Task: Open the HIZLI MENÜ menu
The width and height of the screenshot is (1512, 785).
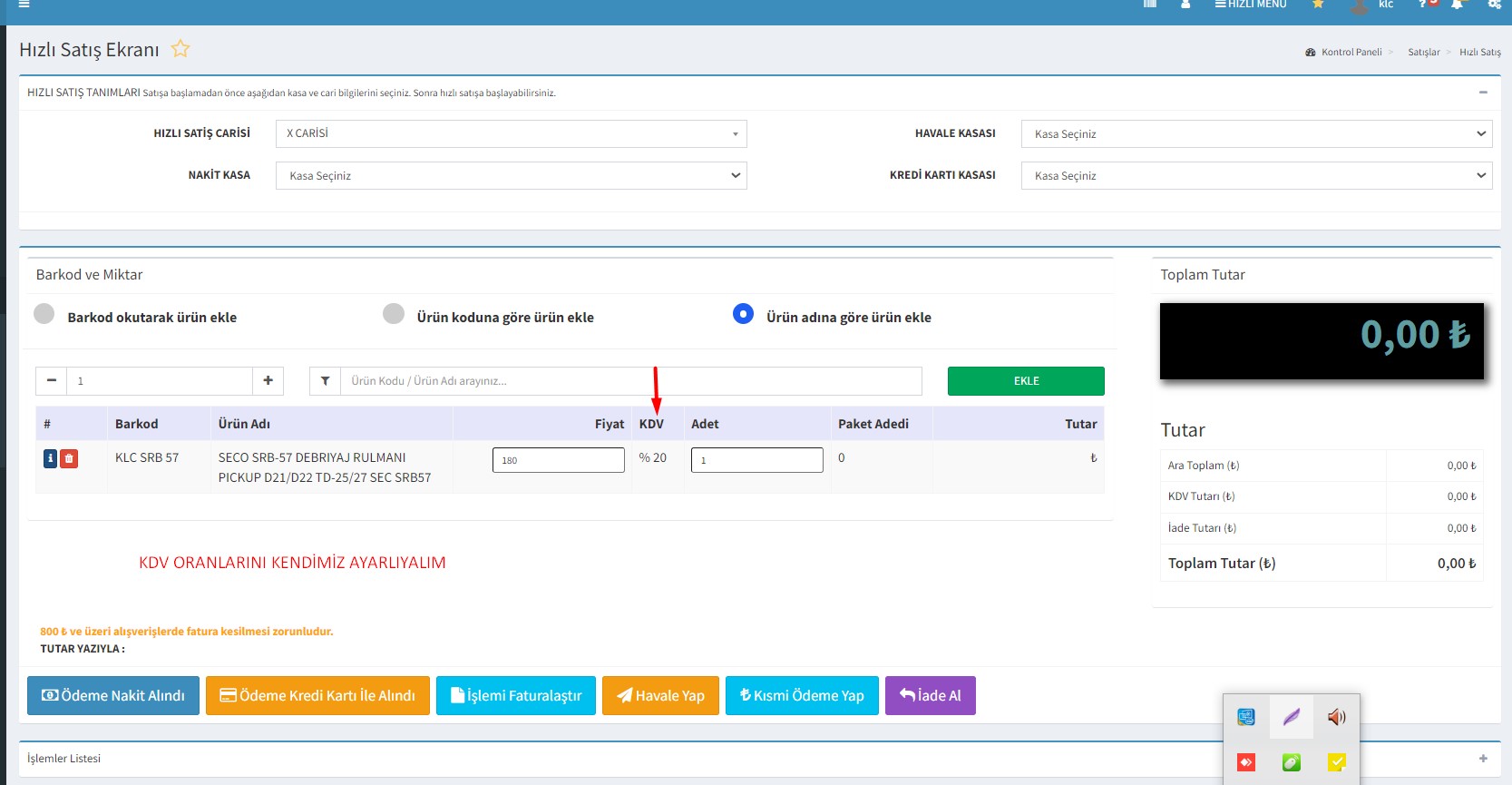Action: 1251,5
